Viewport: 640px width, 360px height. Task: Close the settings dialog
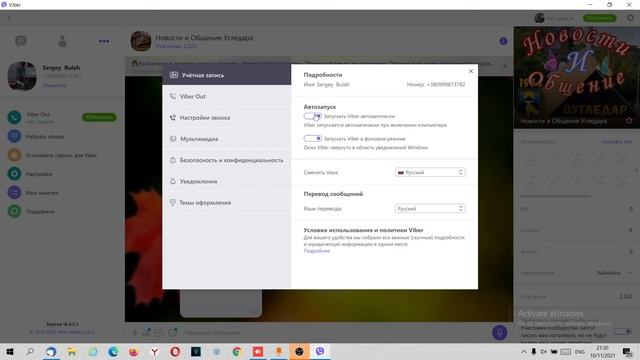click(x=471, y=71)
